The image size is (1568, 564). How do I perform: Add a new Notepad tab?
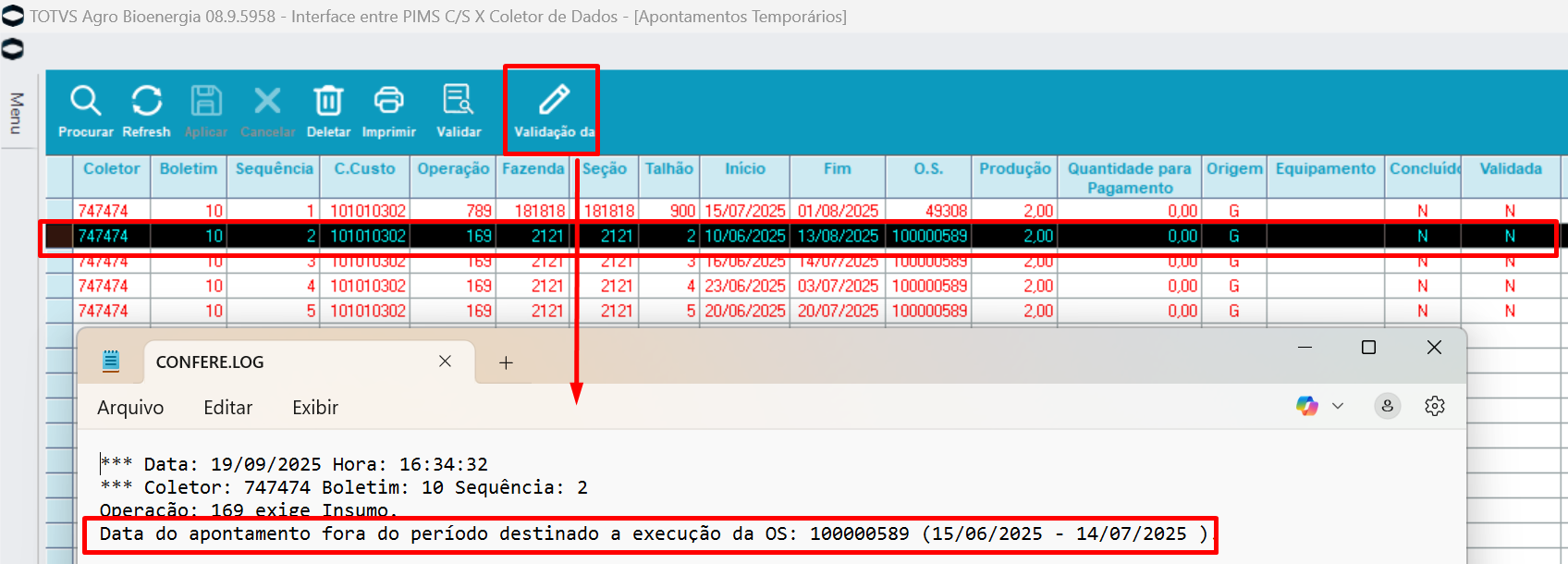point(506,362)
